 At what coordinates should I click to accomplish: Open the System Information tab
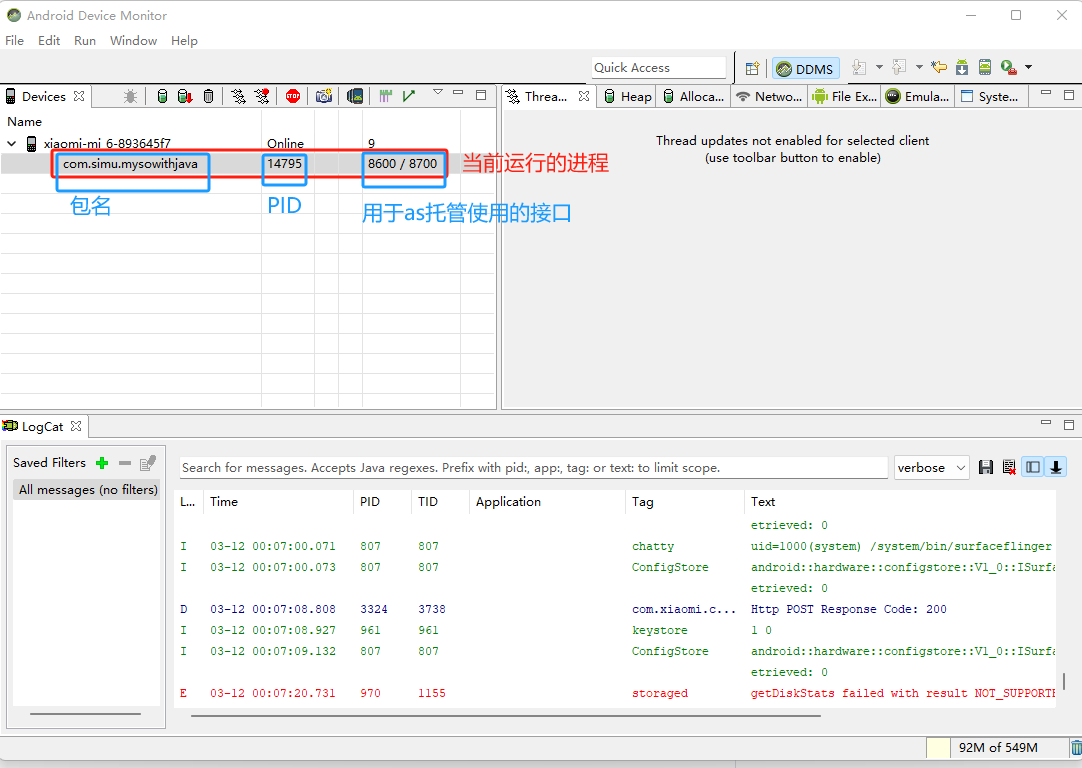coord(990,97)
